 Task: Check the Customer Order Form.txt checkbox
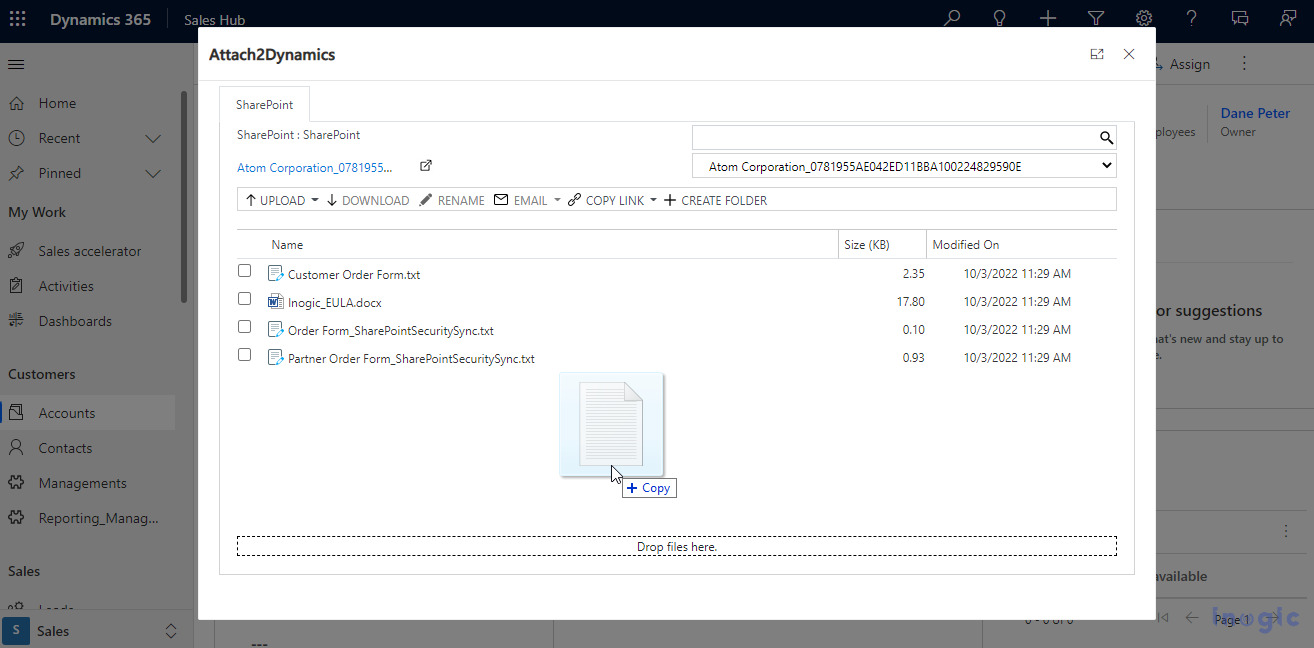[244, 270]
